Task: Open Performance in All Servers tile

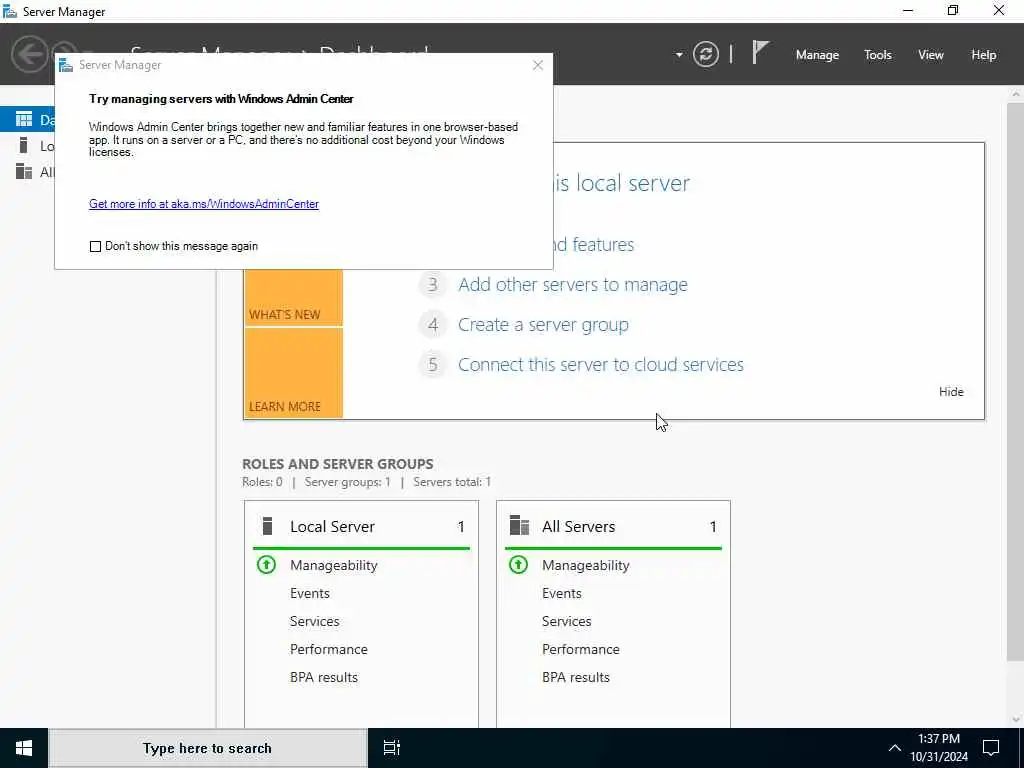Action: pyautogui.click(x=581, y=649)
